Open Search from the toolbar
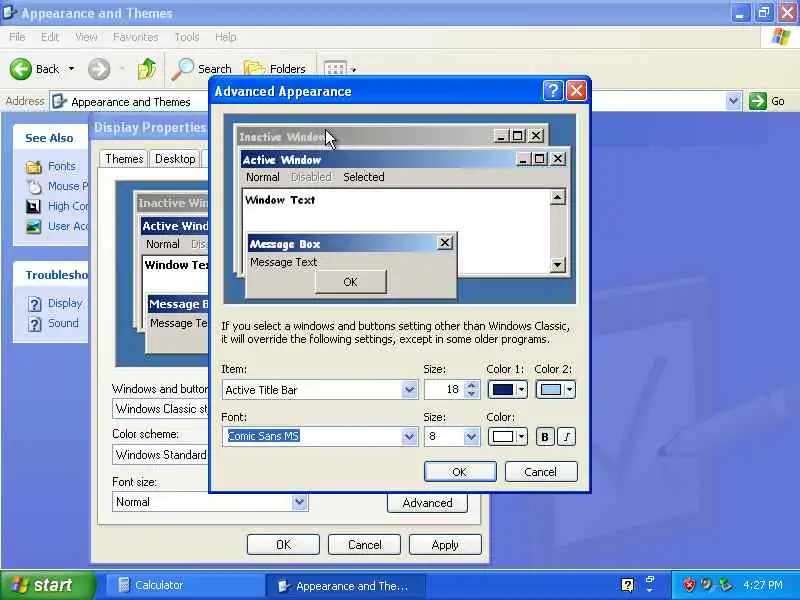 [202, 69]
